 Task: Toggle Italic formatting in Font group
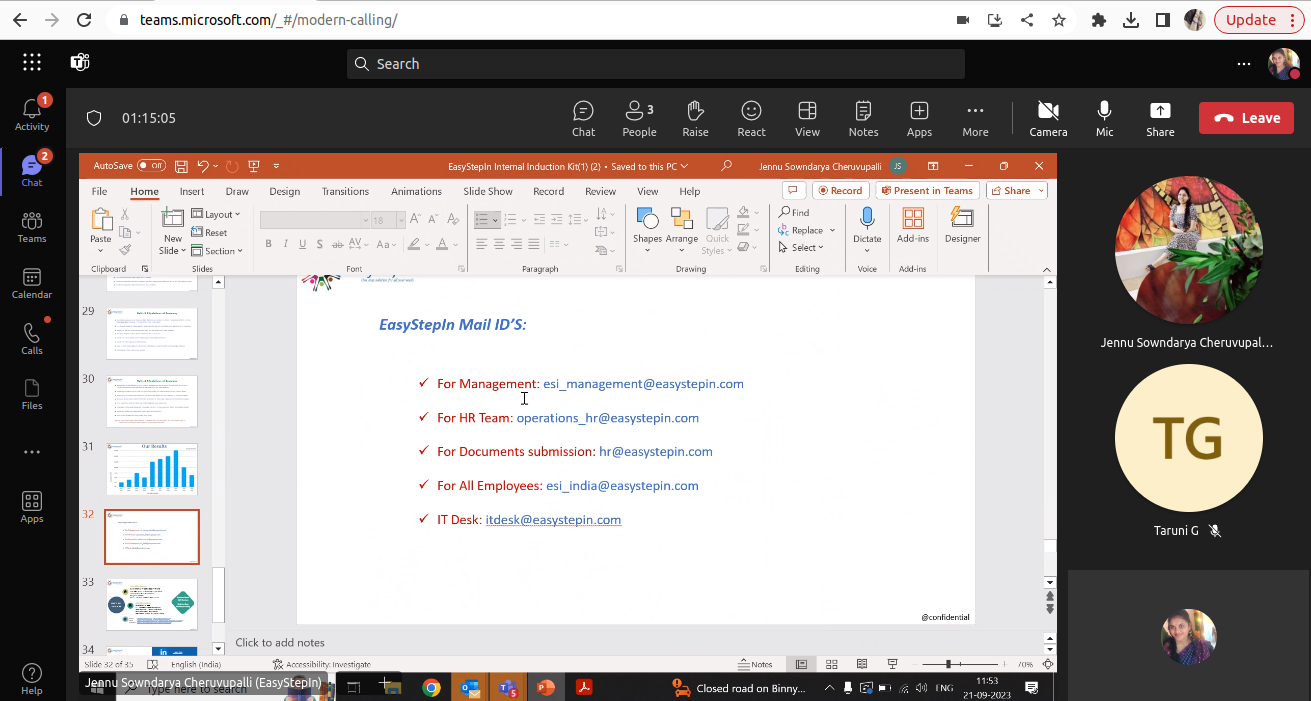click(286, 244)
